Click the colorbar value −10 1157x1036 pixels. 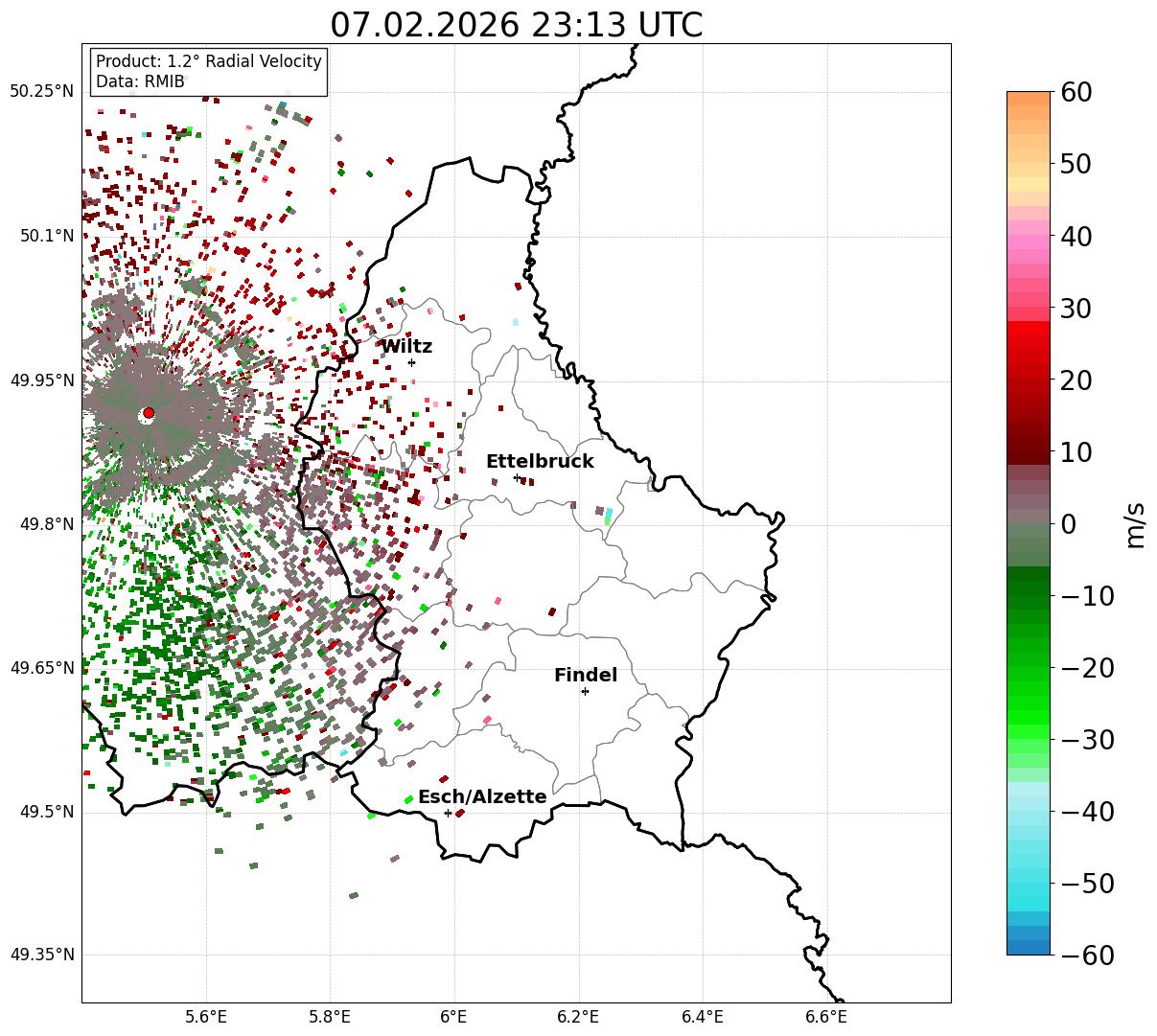pyautogui.click(x=1087, y=596)
